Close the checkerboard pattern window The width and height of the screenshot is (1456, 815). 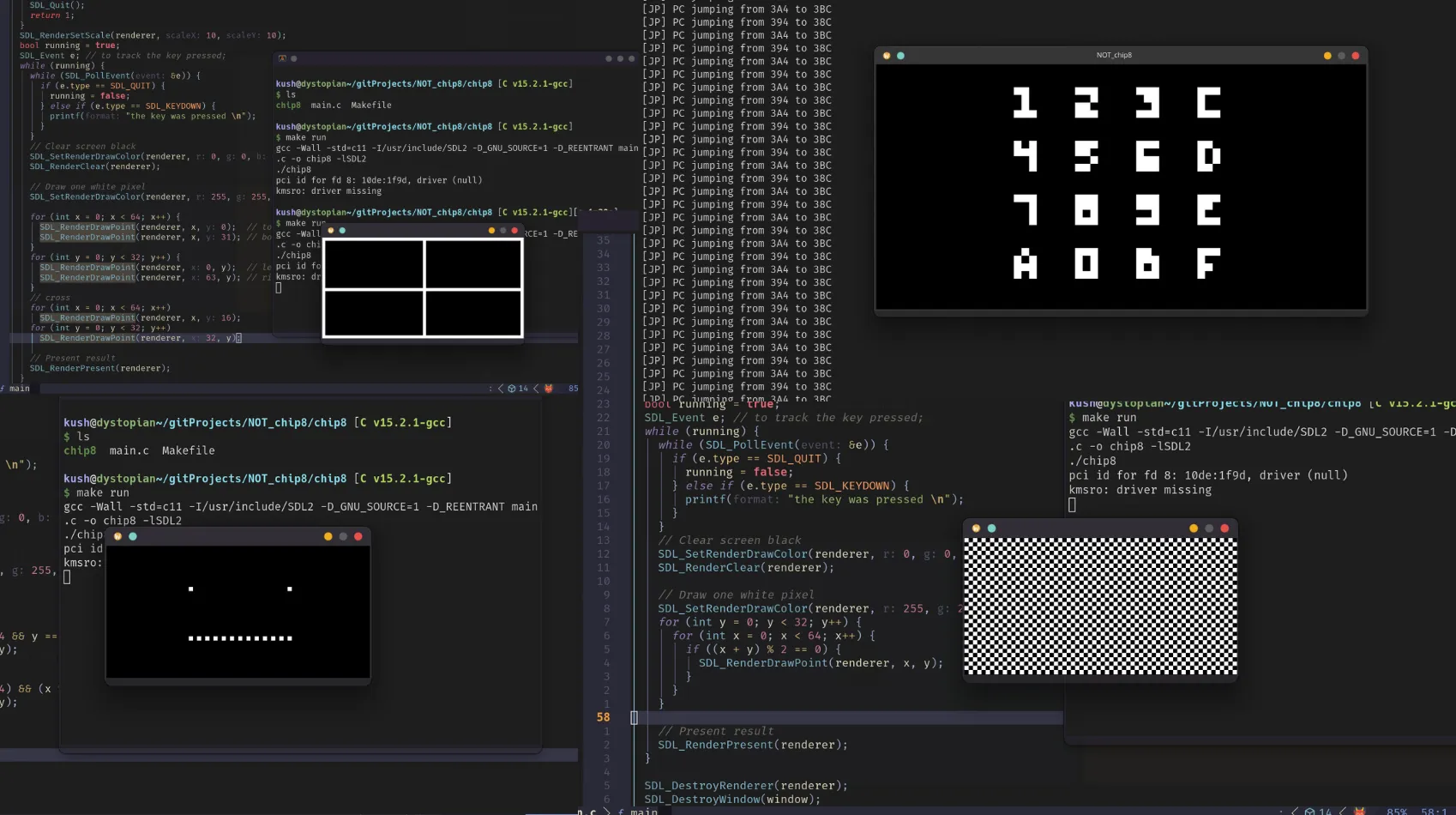(x=1224, y=528)
